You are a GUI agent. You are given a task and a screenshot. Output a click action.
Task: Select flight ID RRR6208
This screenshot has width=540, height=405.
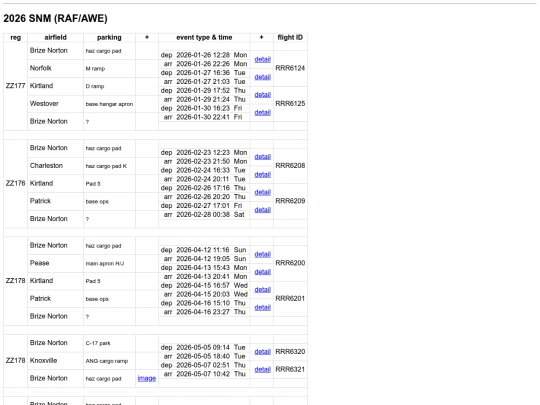click(x=290, y=166)
